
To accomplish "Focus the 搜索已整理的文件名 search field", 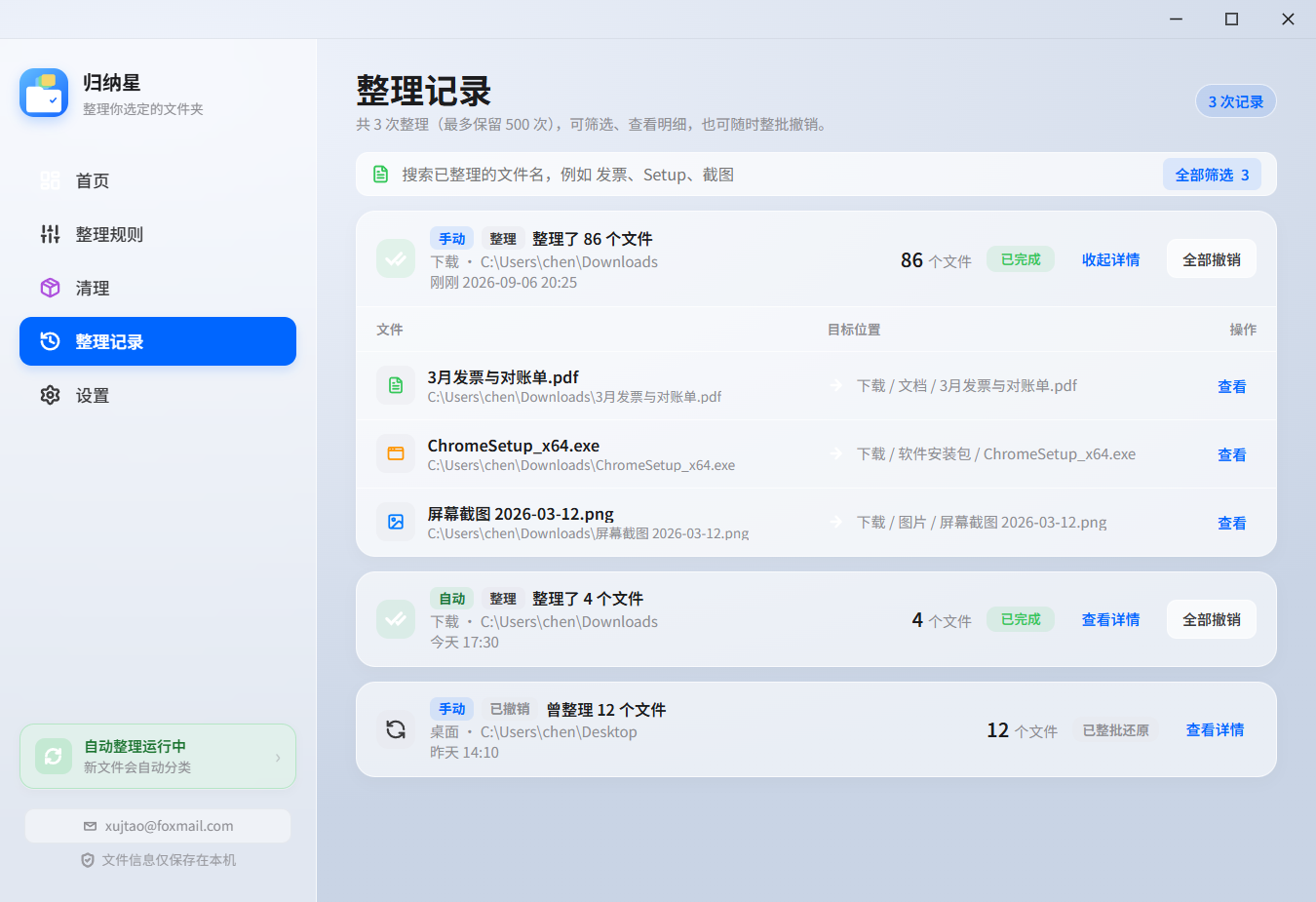I will coord(760,175).
